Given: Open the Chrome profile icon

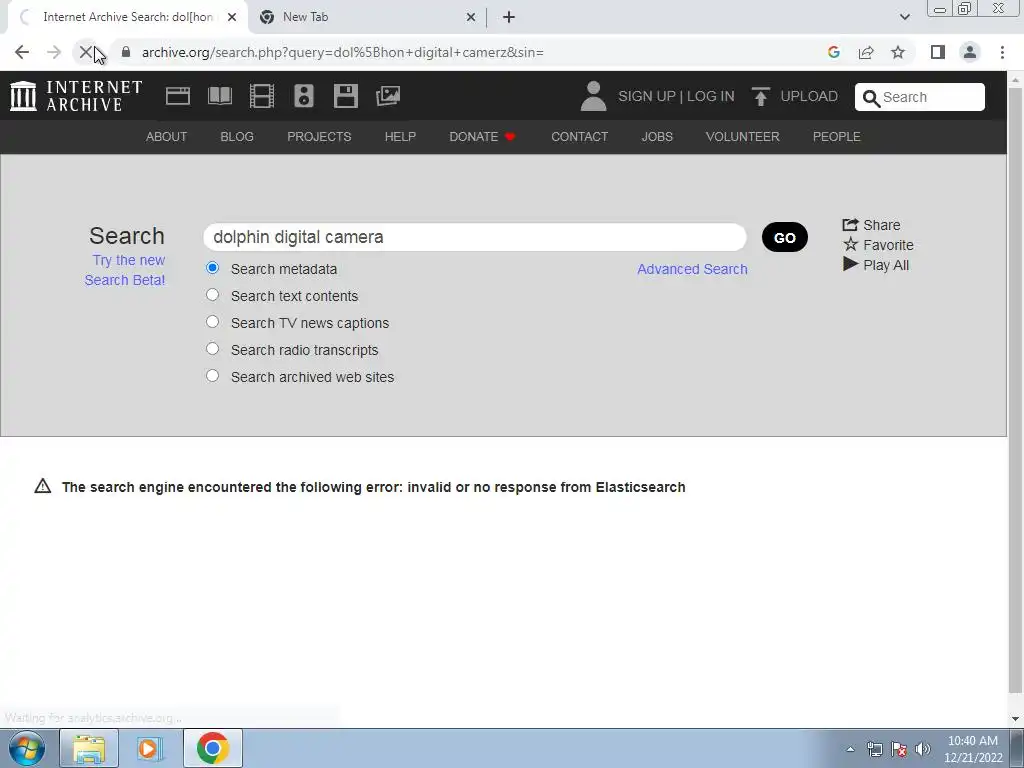Looking at the screenshot, I should 970,52.
